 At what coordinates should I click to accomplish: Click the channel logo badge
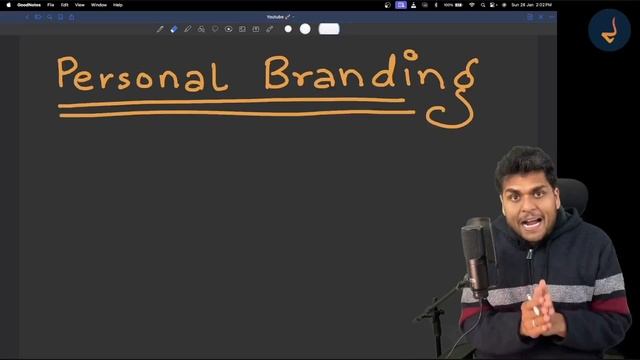pyautogui.click(x=609, y=30)
